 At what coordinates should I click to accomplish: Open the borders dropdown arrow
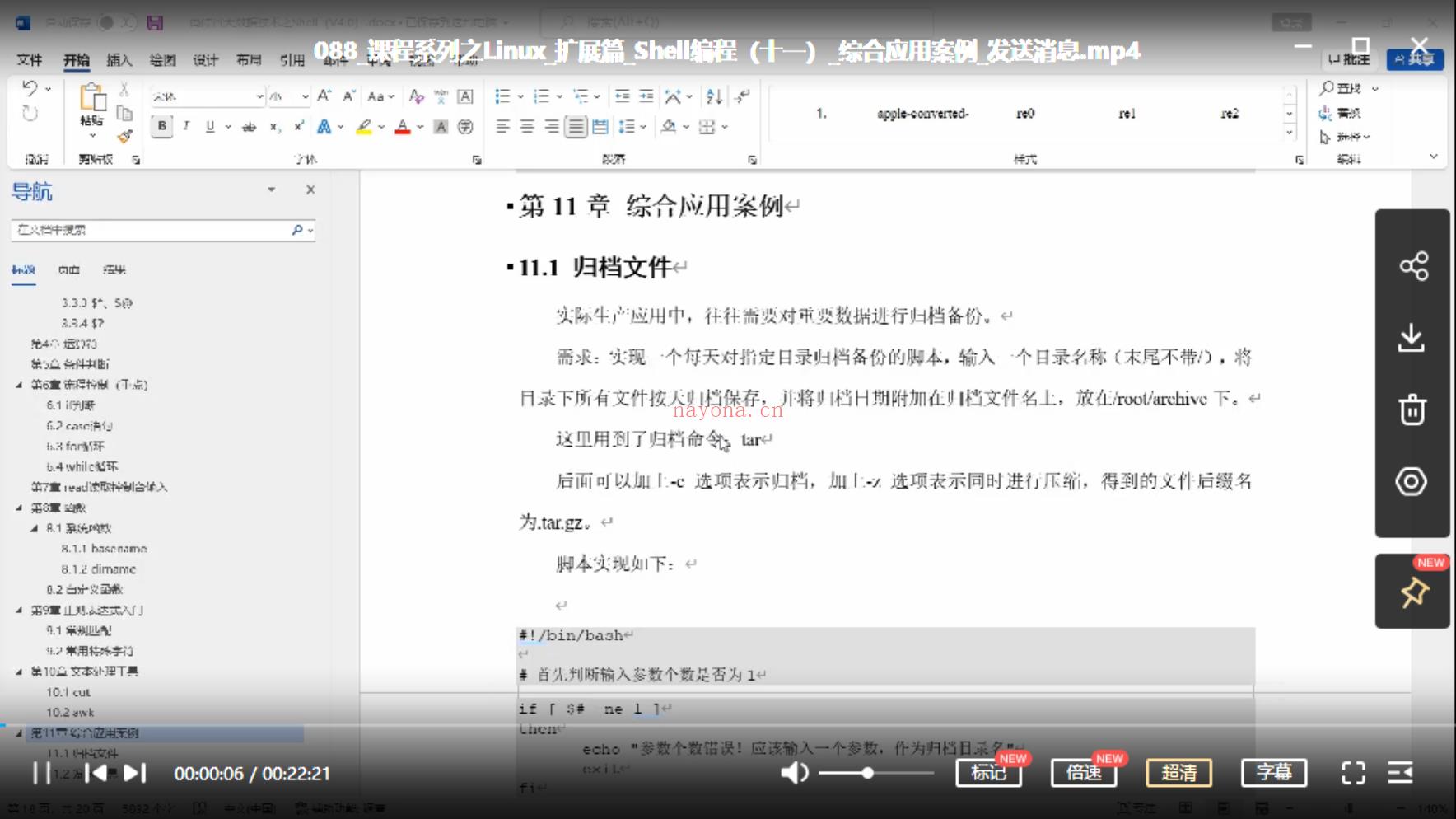[x=725, y=127]
